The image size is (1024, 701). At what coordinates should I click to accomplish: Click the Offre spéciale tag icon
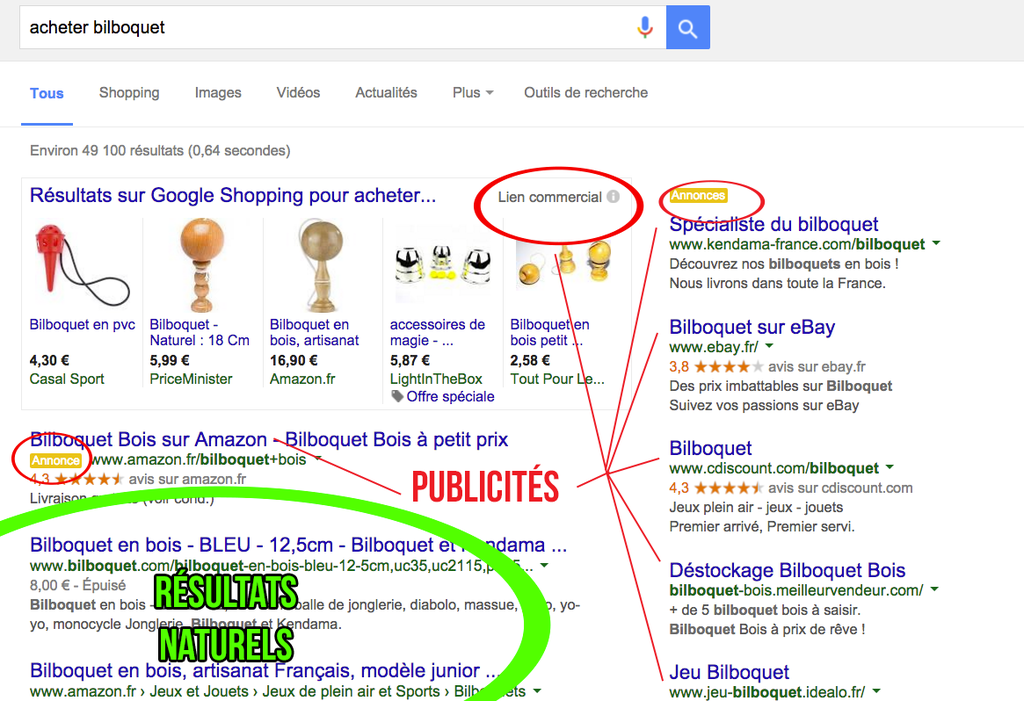(x=396, y=397)
